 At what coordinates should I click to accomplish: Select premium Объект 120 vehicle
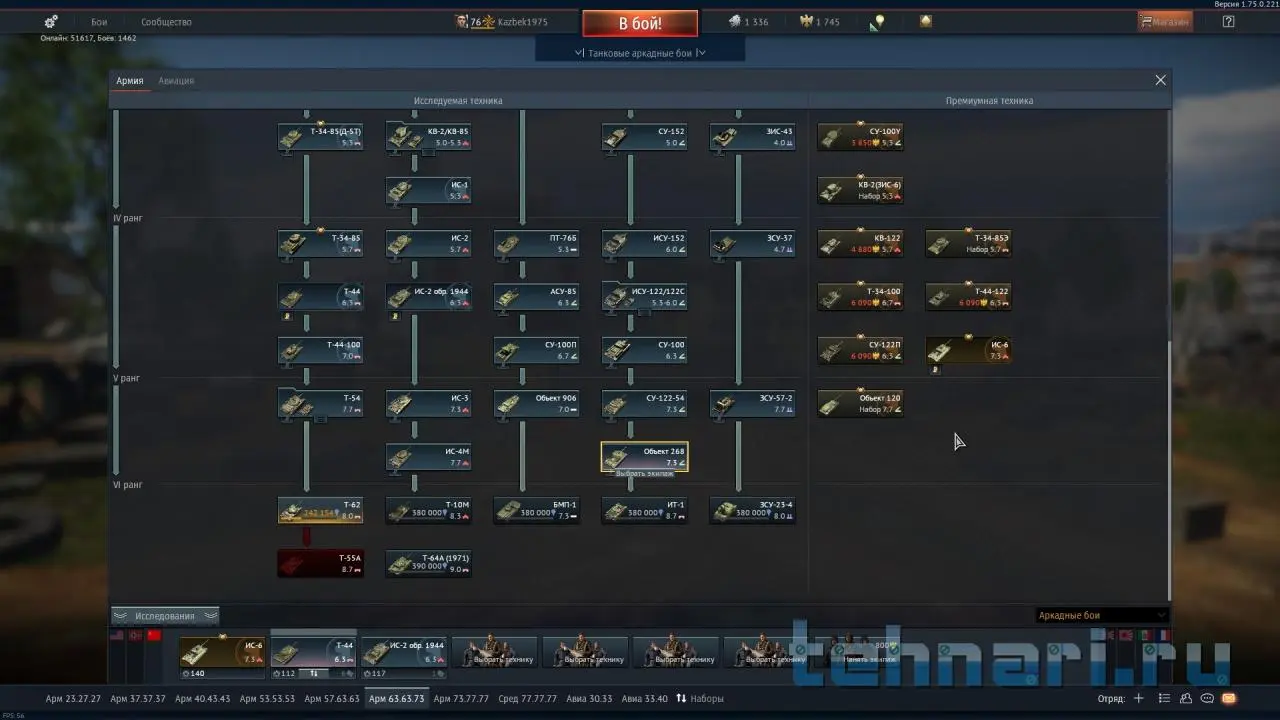(x=860, y=404)
